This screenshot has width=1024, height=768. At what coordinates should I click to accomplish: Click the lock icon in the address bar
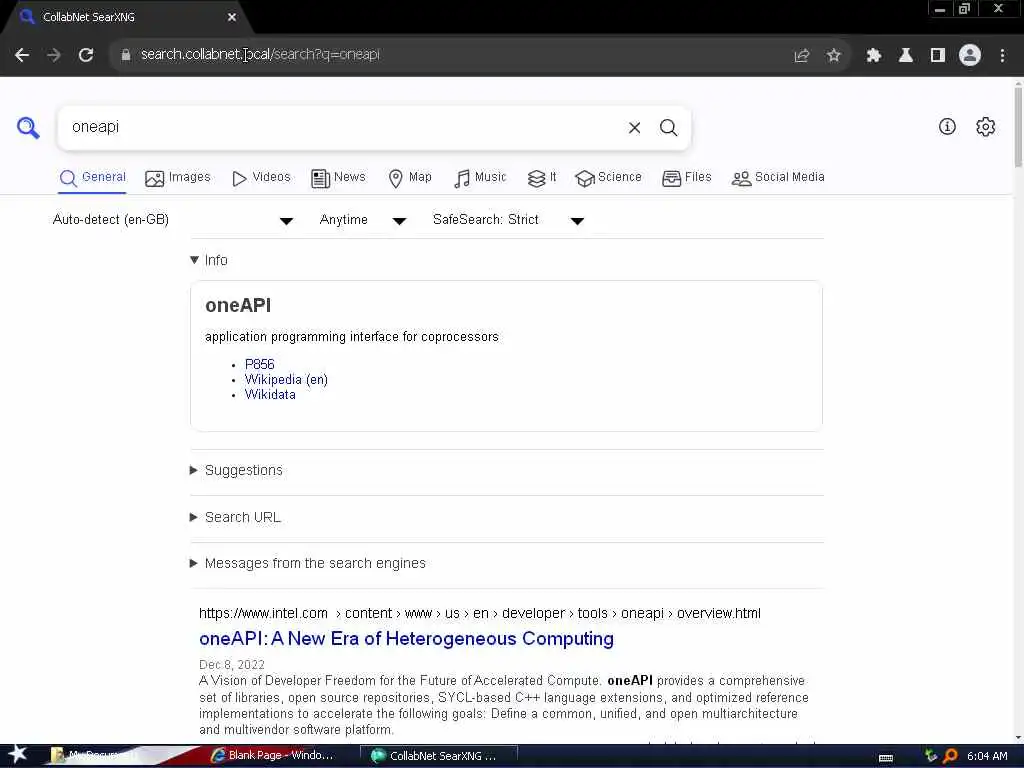click(125, 55)
